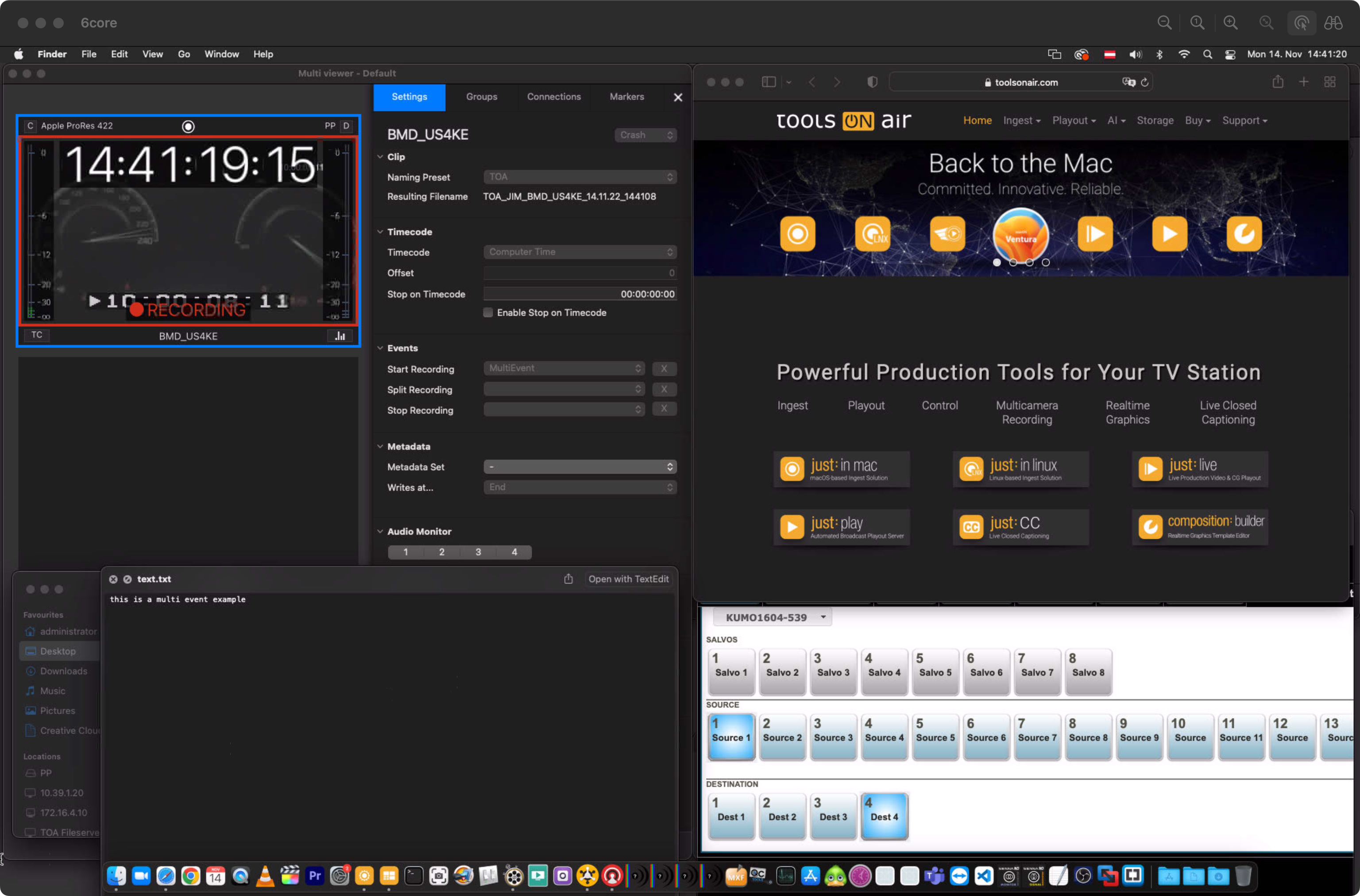The image size is (1360, 896).
Task: Clear the Start Recording event with X
Action: coord(664,369)
